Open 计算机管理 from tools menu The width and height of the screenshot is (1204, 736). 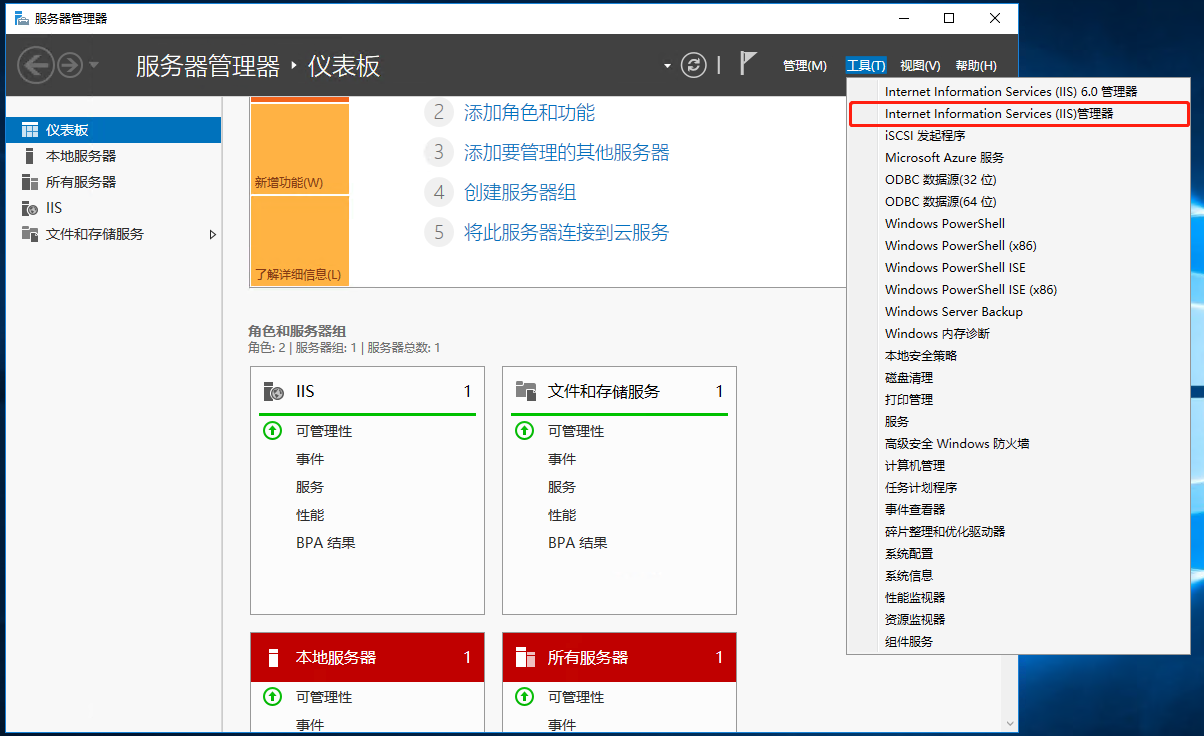1019,465
